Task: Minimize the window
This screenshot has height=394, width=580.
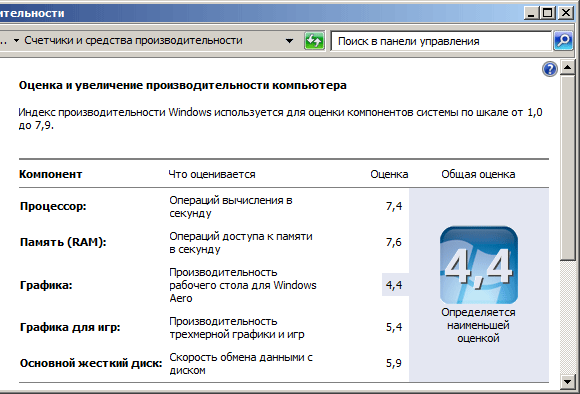Action: [532, 13]
